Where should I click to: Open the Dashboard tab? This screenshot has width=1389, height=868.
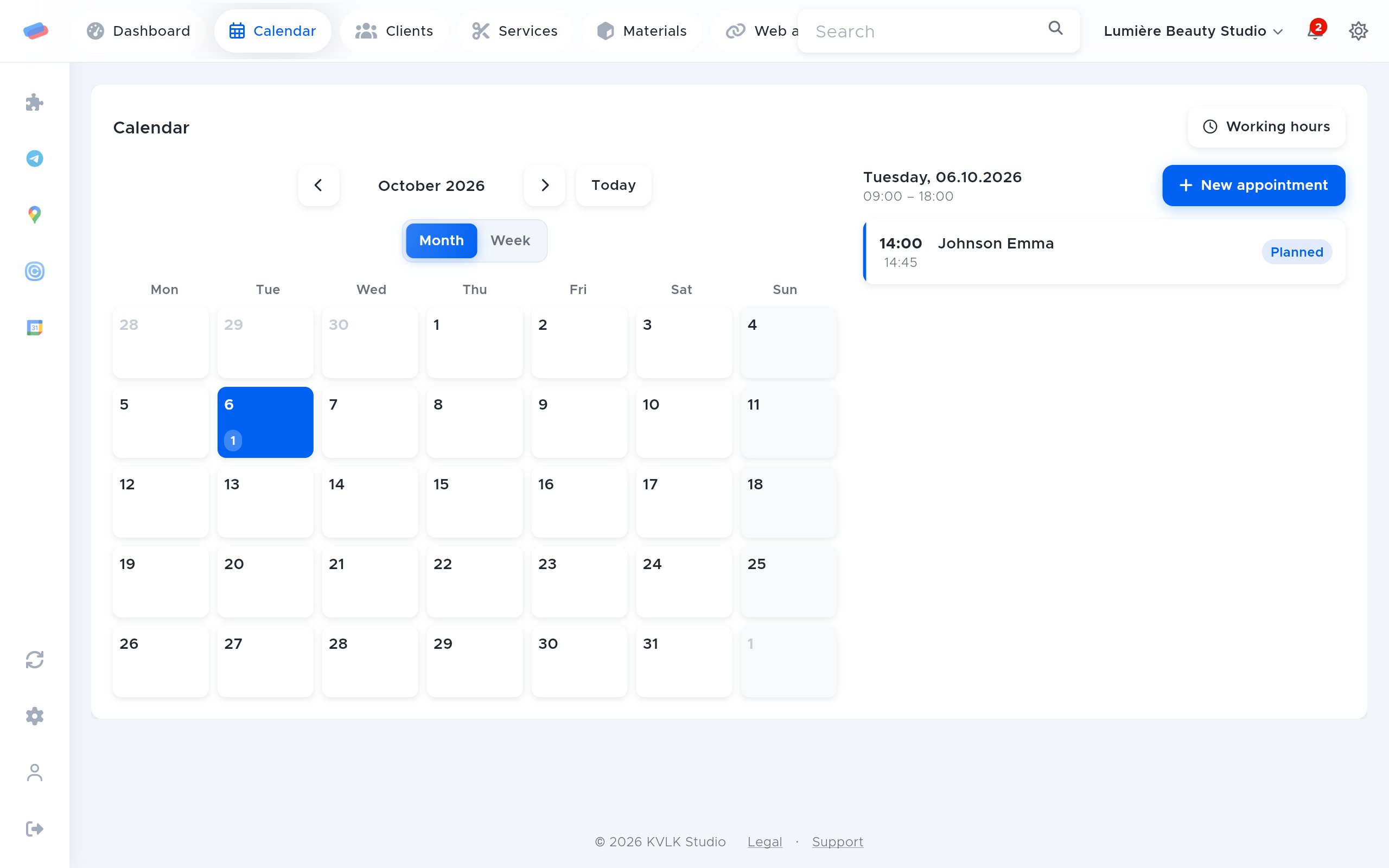138,31
